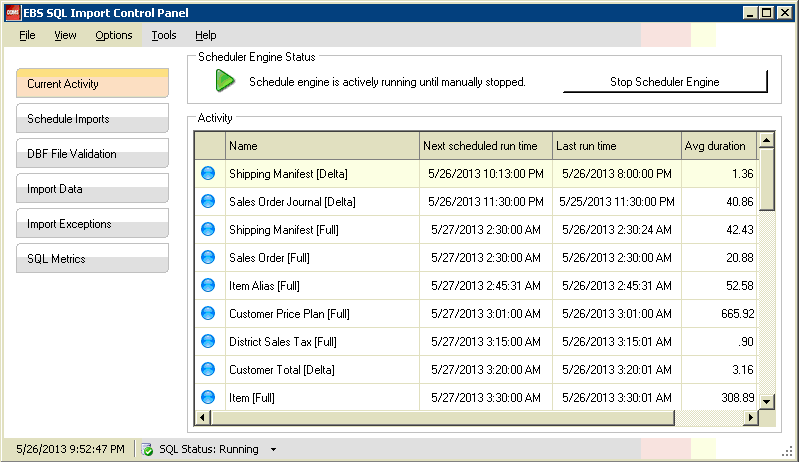View SQL Metrics

92,258
